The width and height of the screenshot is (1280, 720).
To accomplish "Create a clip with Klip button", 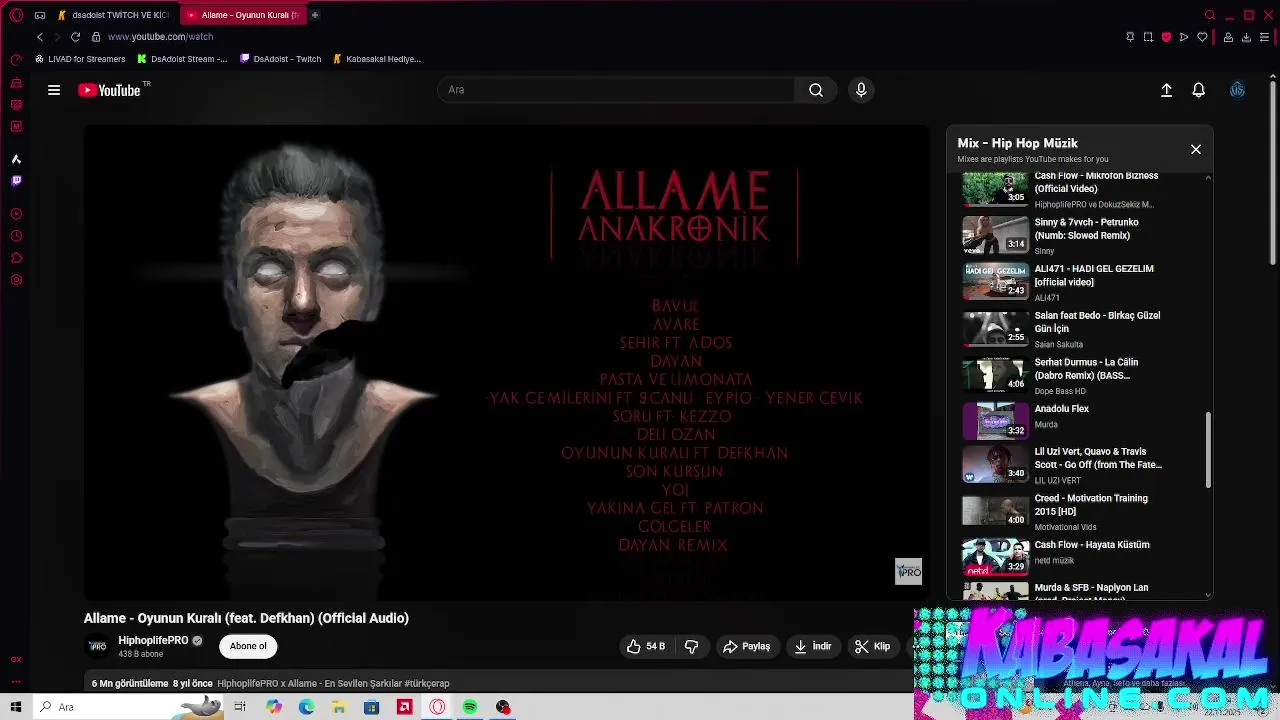I will coord(872,646).
